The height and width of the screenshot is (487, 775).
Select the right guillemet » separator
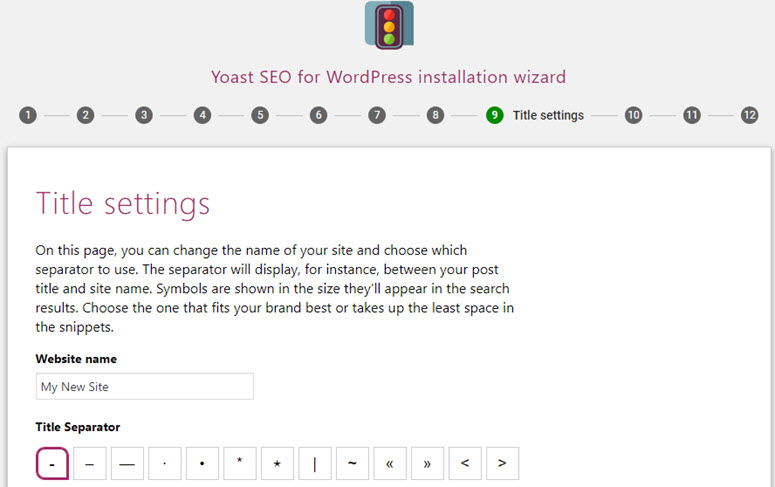click(428, 463)
